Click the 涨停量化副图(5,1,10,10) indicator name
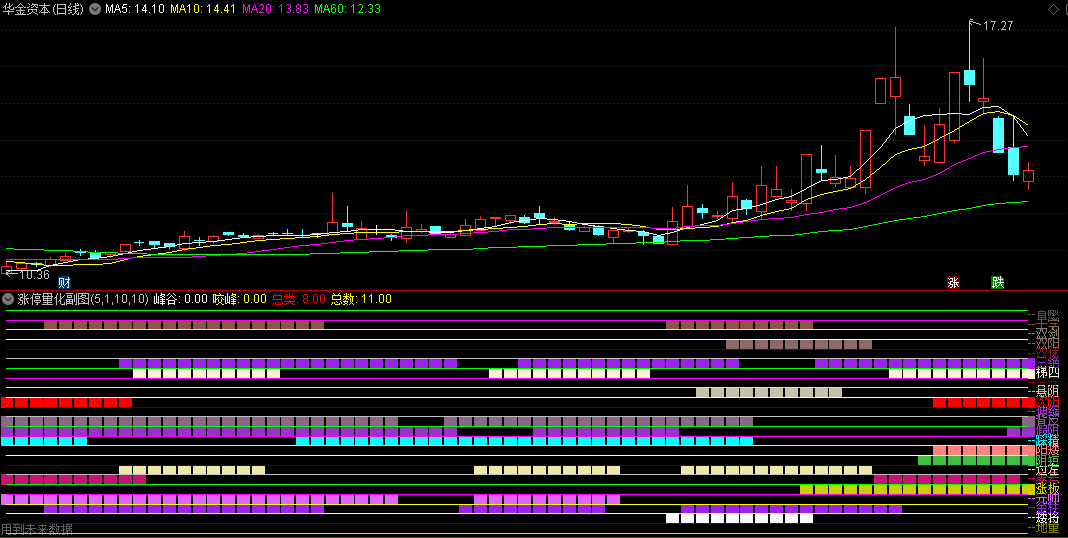The width and height of the screenshot is (1068, 538). coord(83,299)
